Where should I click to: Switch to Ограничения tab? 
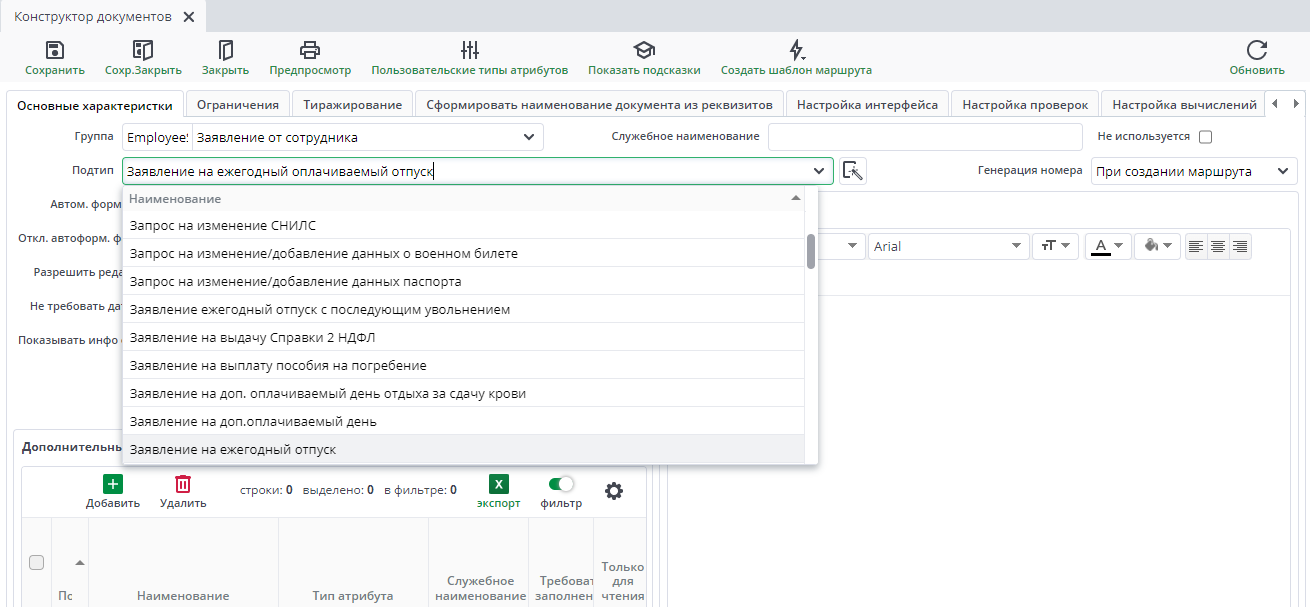[x=238, y=104]
